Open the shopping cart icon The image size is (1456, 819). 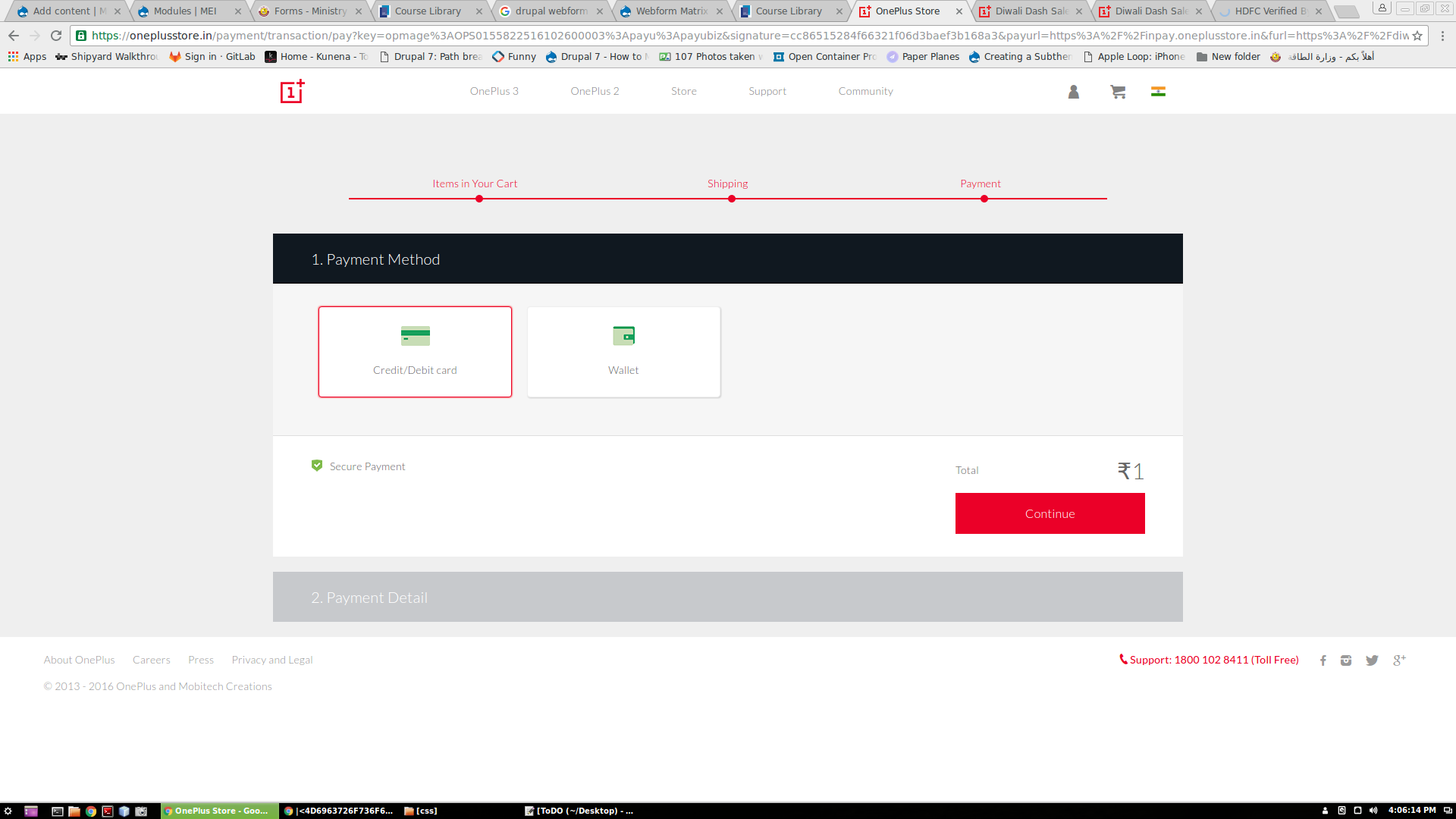pos(1118,92)
